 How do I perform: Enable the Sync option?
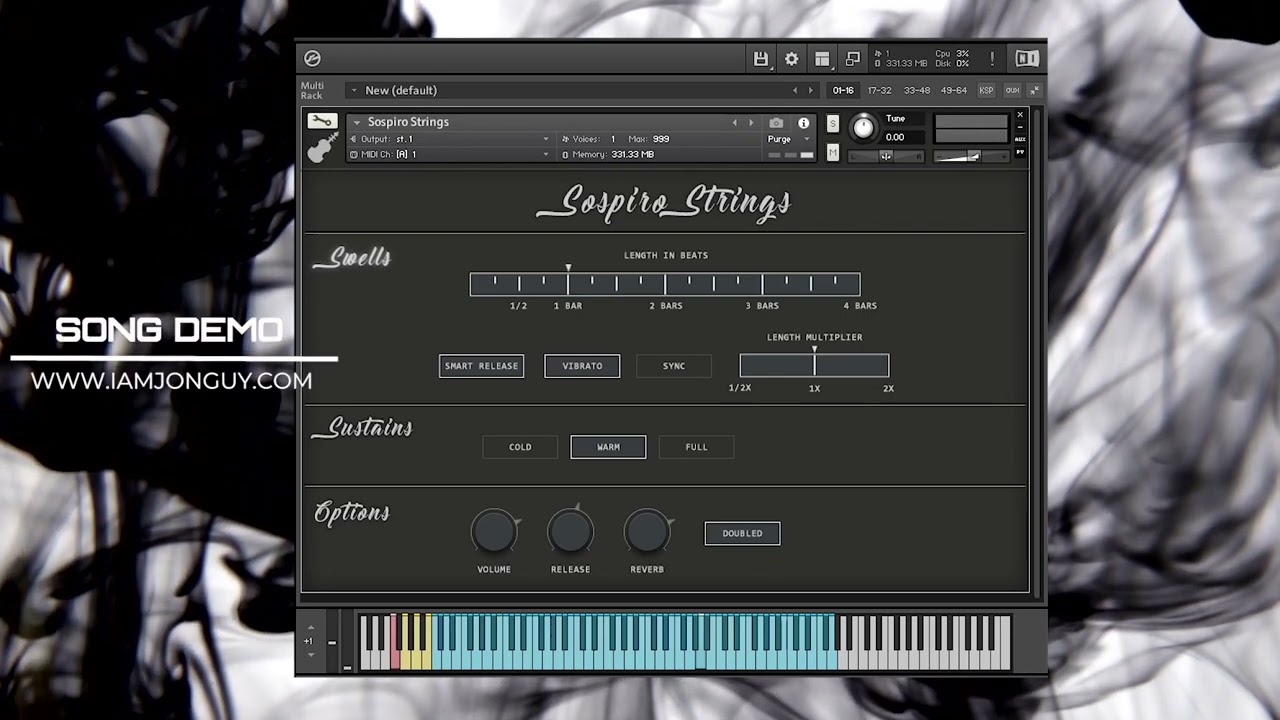click(674, 366)
